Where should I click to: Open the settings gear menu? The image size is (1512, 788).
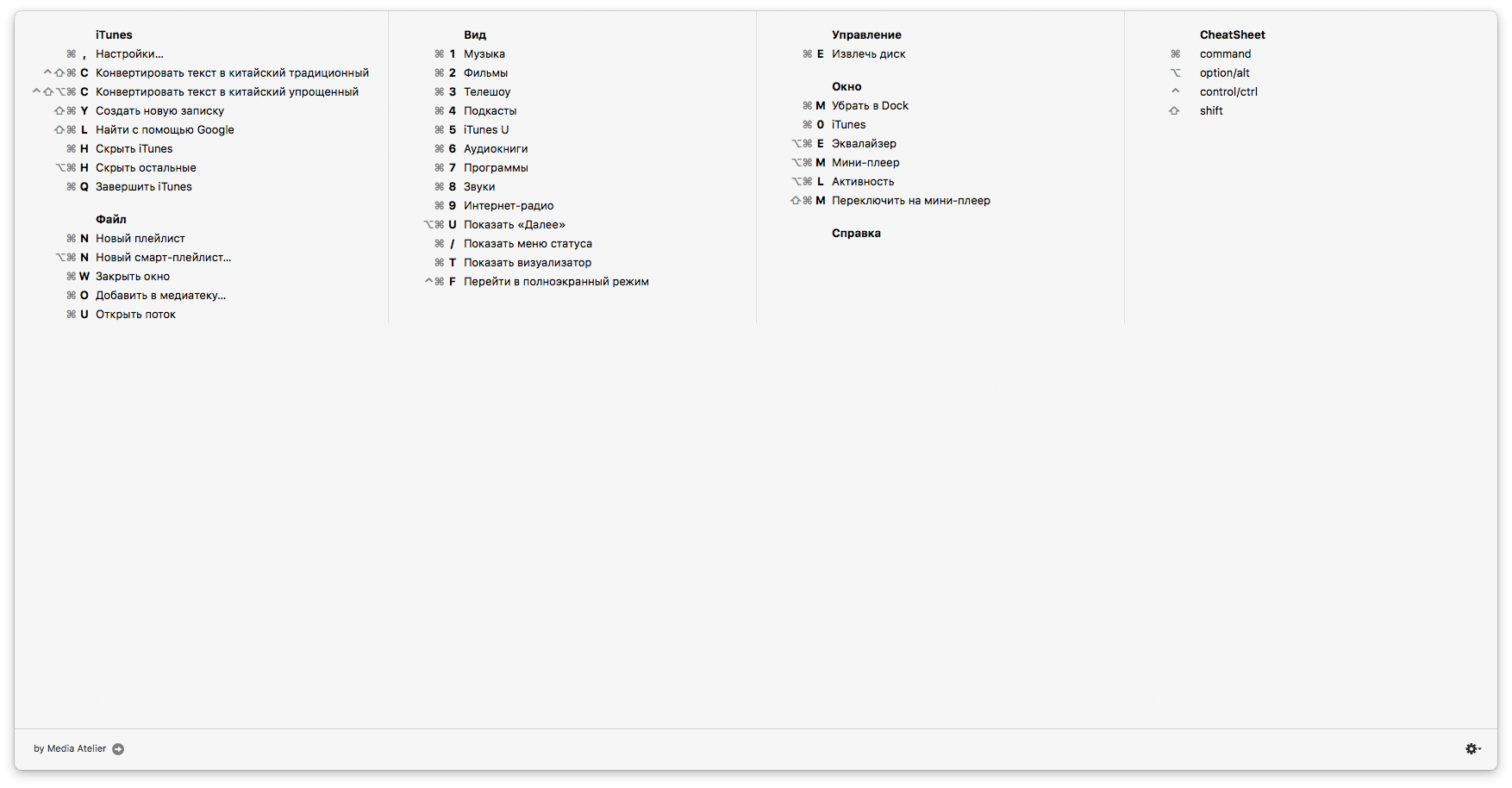pos(1473,749)
